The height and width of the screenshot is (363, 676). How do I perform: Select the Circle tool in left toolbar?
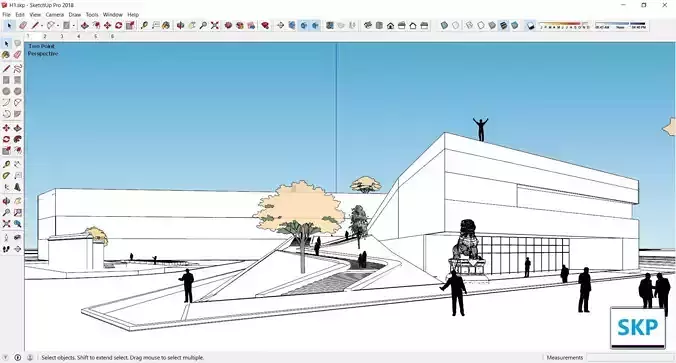click(6, 91)
